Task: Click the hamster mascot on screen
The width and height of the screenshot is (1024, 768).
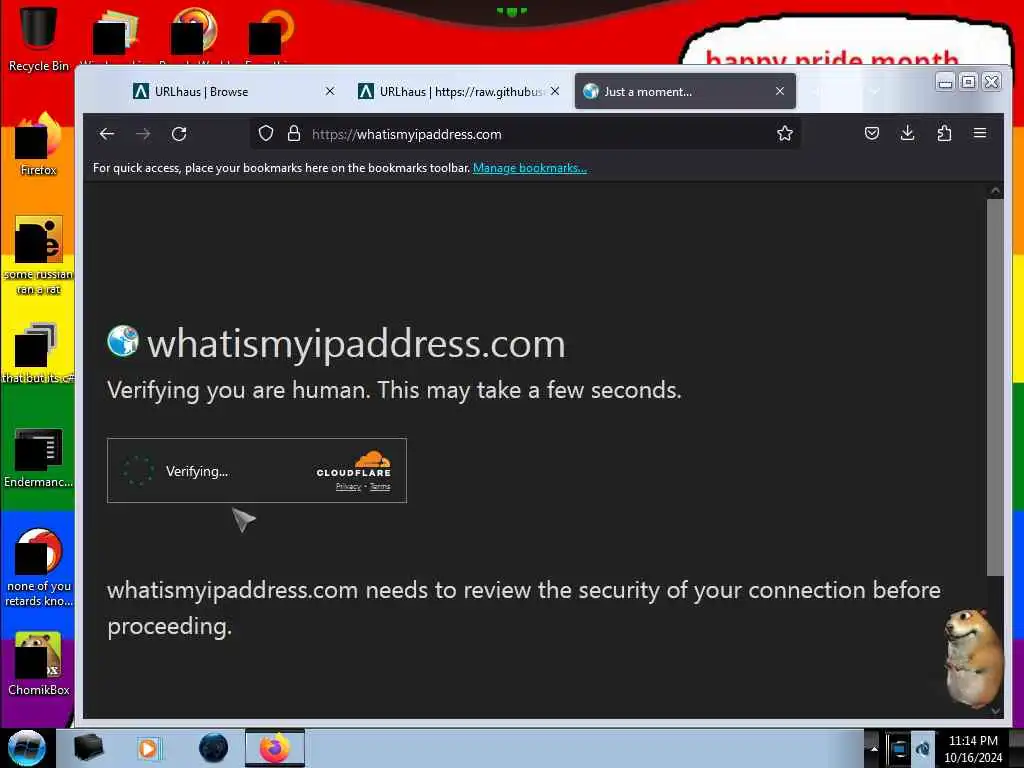Action: click(x=972, y=658)
